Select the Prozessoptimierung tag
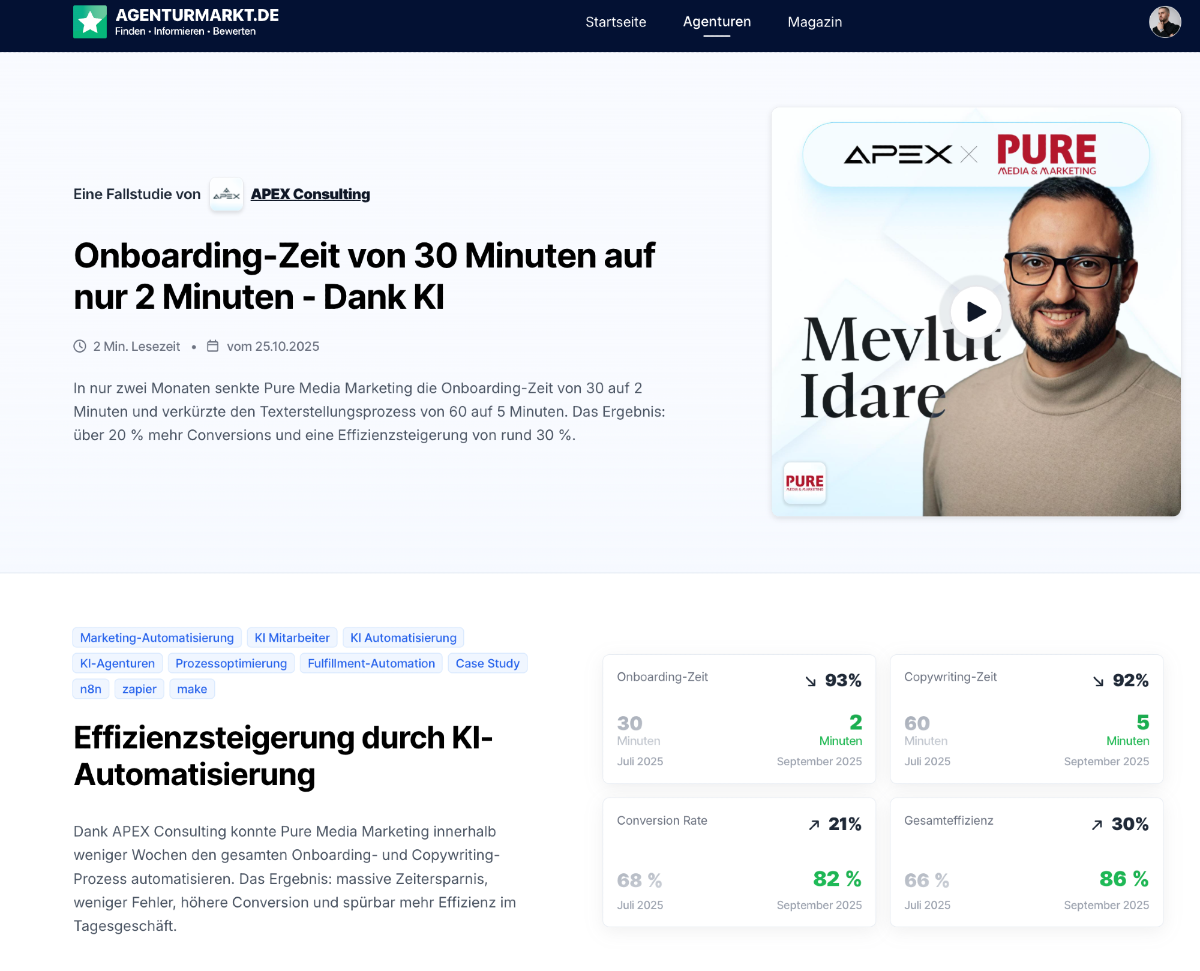The image size is (1200, 971). point(231,663)
